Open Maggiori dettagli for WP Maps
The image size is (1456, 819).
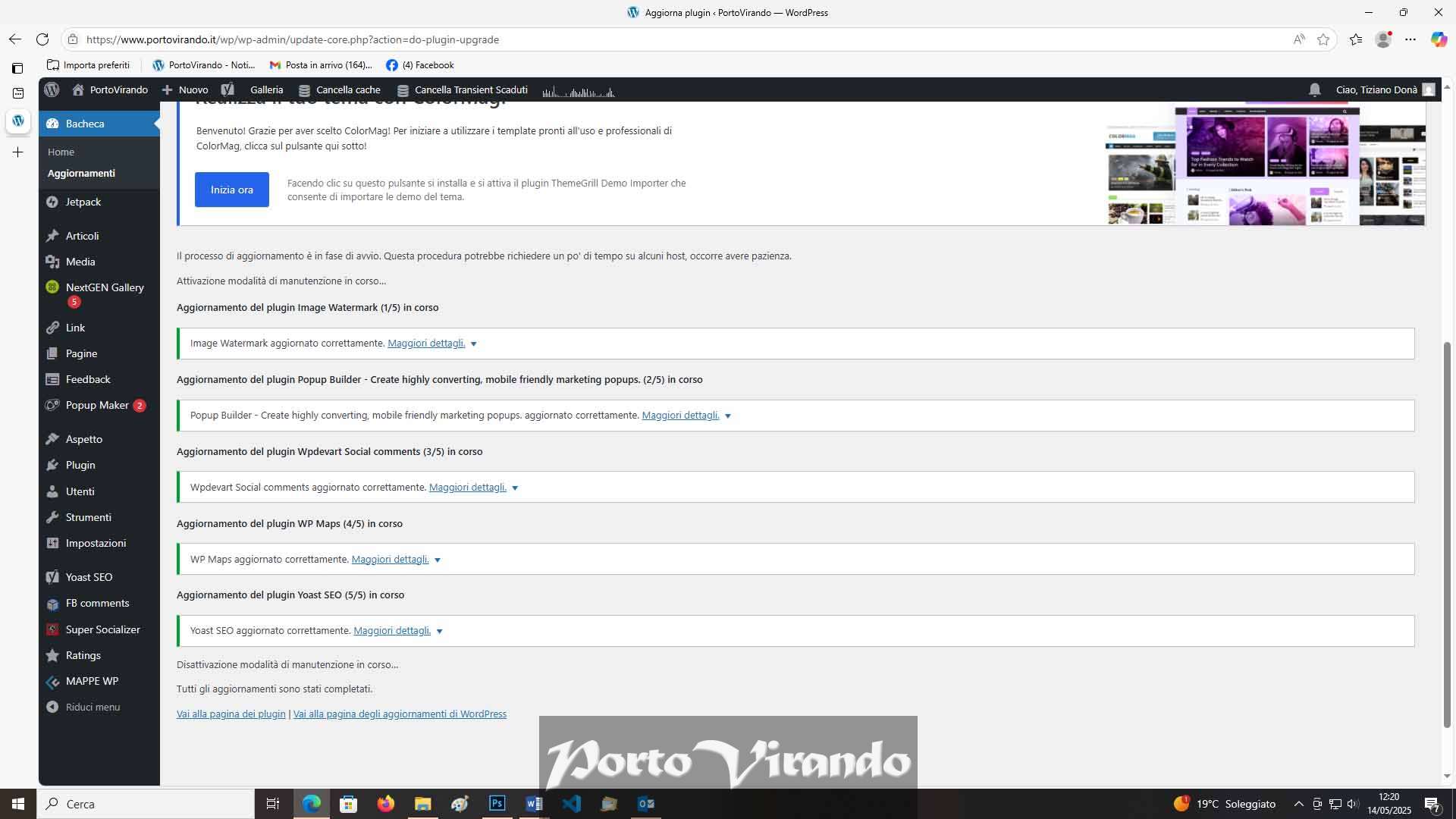click(x=391, y=559)
